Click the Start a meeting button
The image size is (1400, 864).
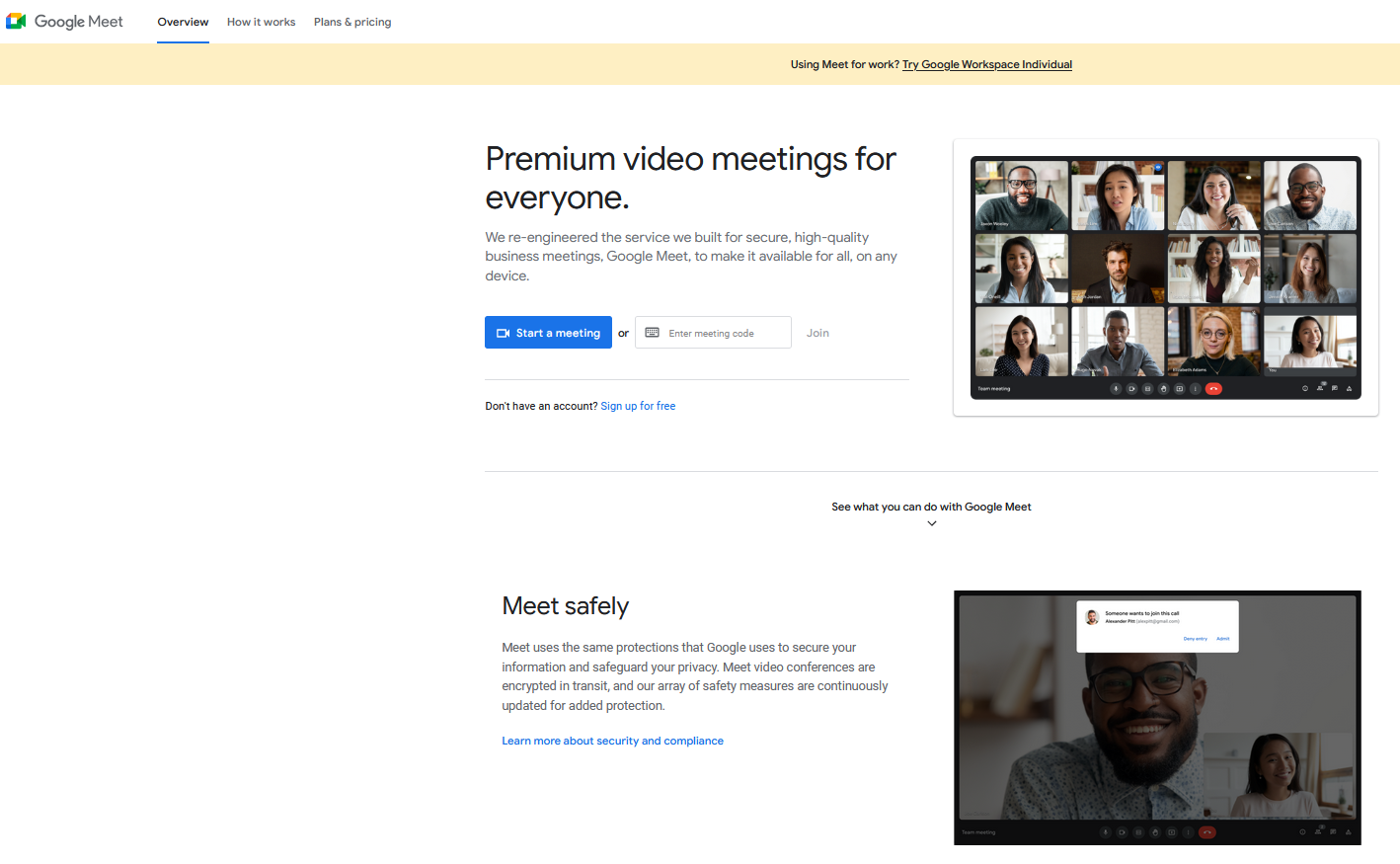click(x=548, y=333)
